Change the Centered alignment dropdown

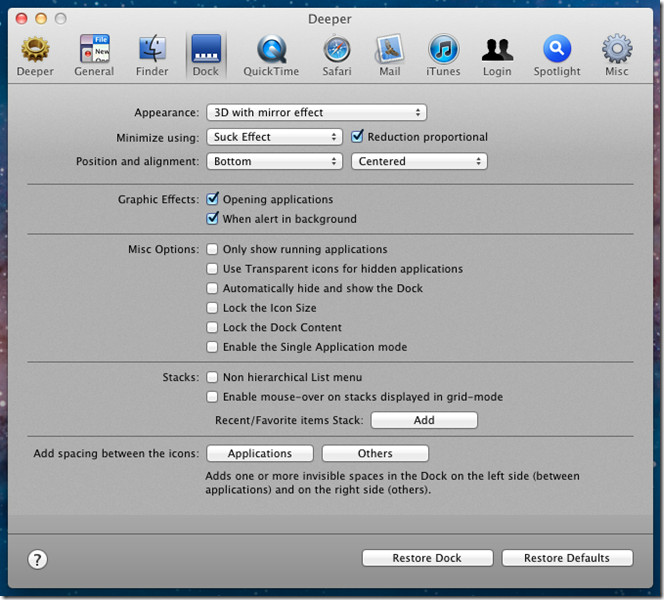click(418, 161)
